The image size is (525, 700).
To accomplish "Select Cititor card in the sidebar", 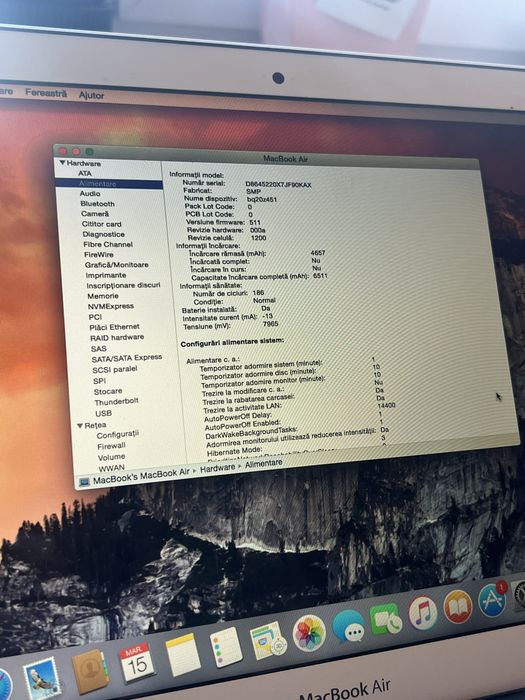I will click(x=101, y=224).
